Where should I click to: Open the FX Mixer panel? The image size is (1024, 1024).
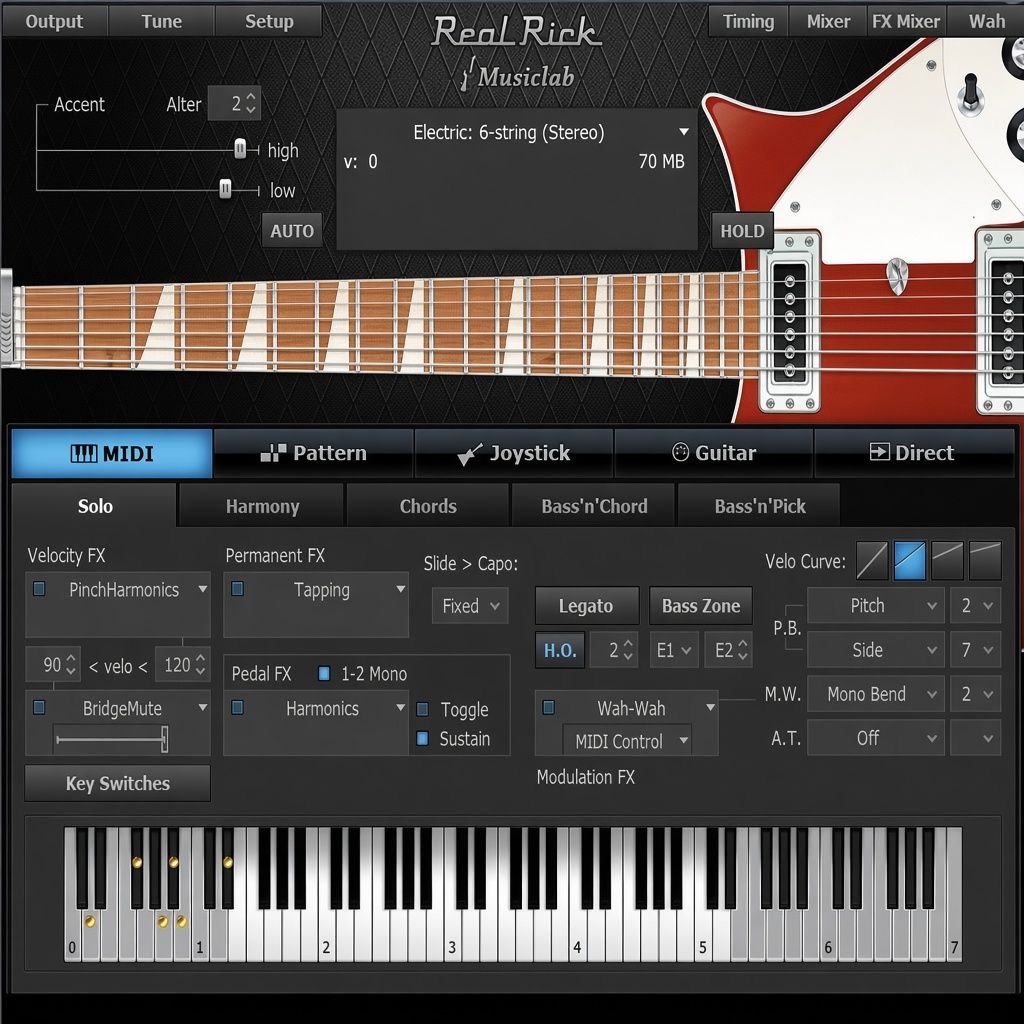pyautogui.click(x=906, y=21)
